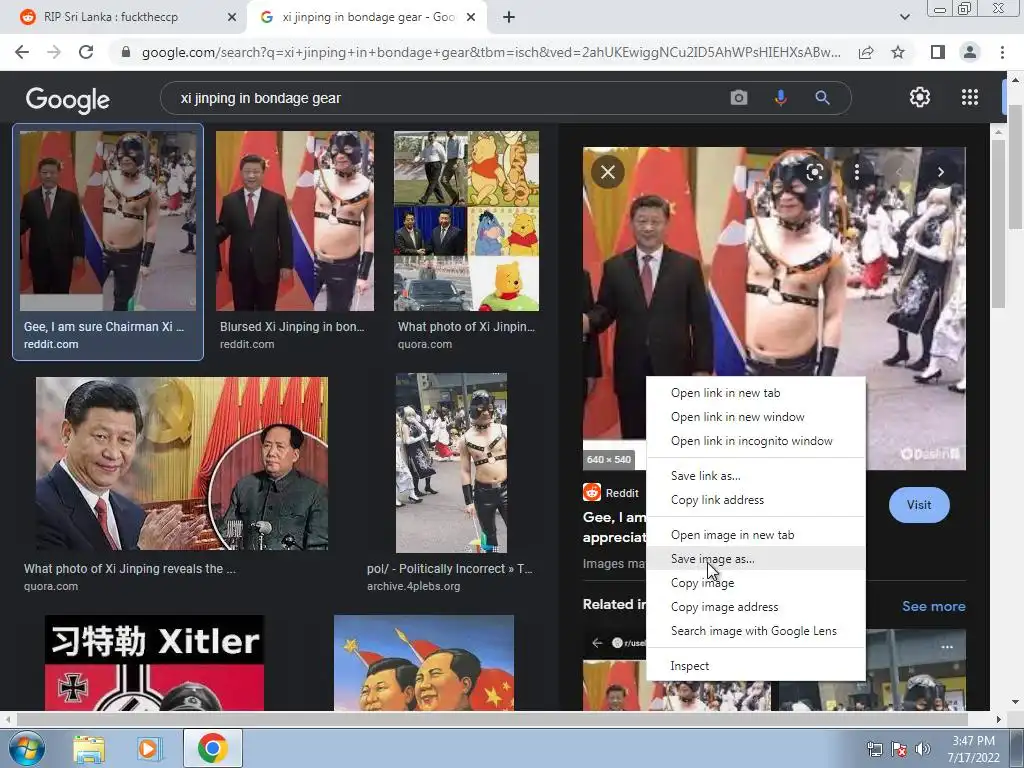The image size is (1024, 768).
Task: Open a new tab with plus button
Action: click(509, 18)
